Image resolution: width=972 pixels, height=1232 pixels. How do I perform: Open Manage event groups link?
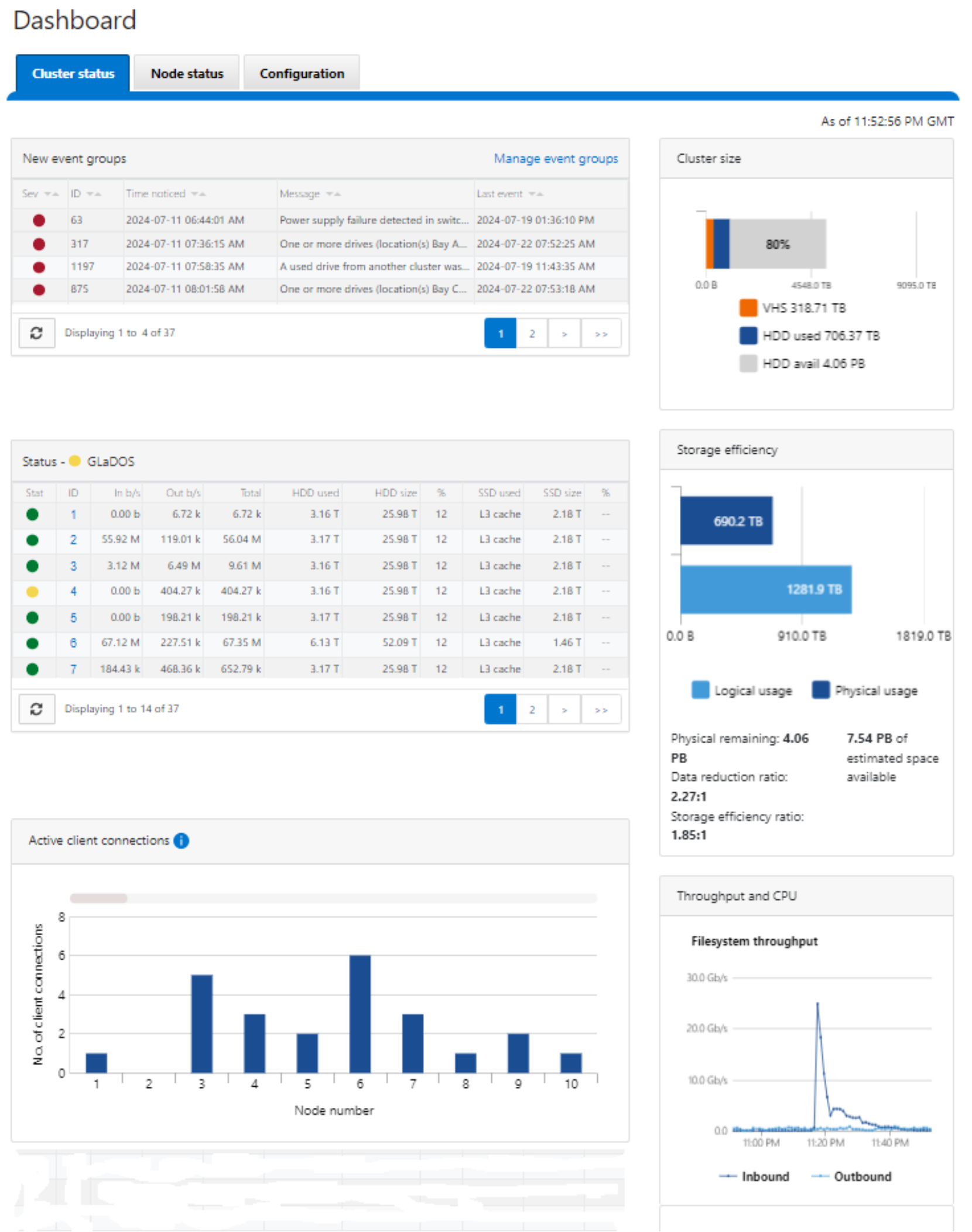coord(556,159)
